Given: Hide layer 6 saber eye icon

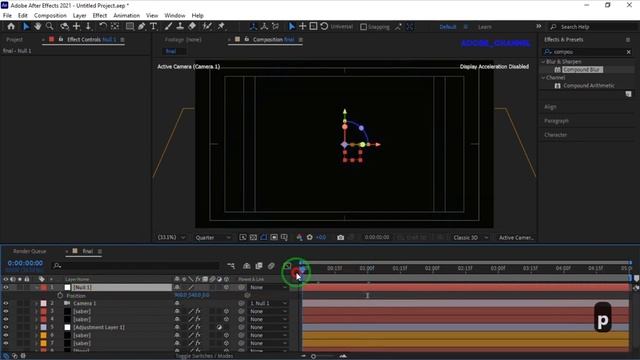Looking at the screenshot, I should point(6,335).
